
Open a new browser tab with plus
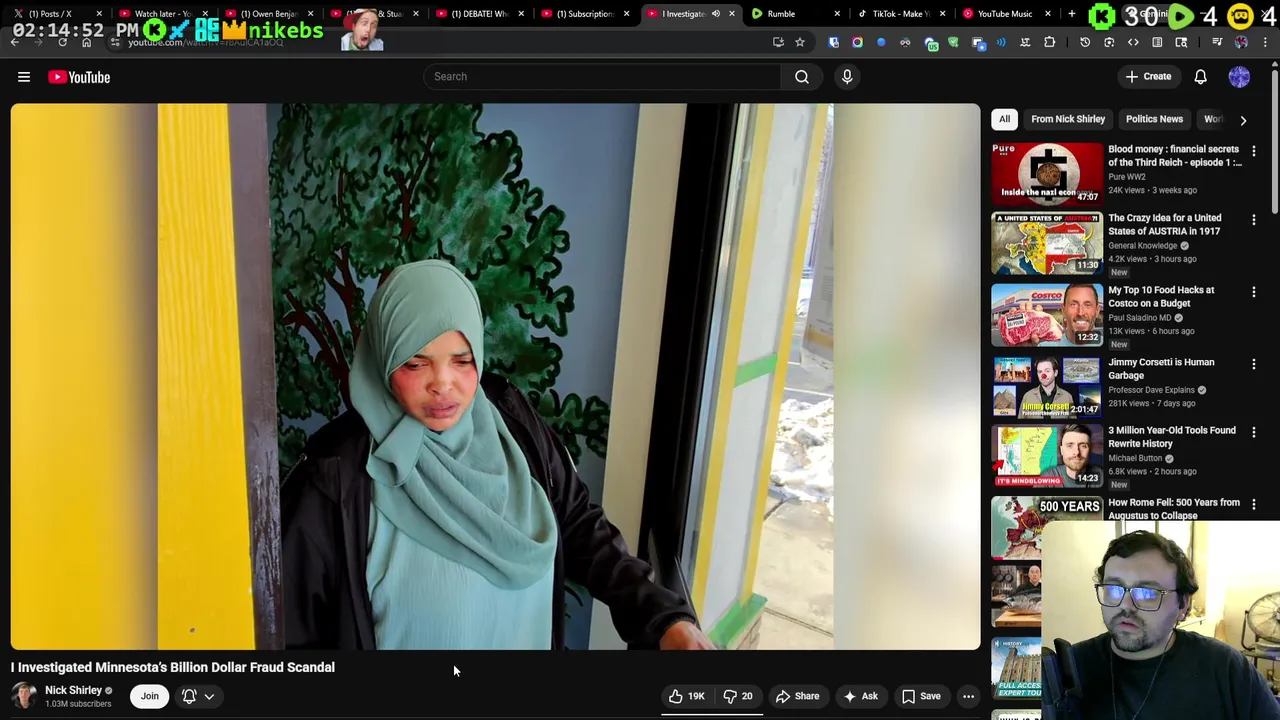click(1072, 14)
